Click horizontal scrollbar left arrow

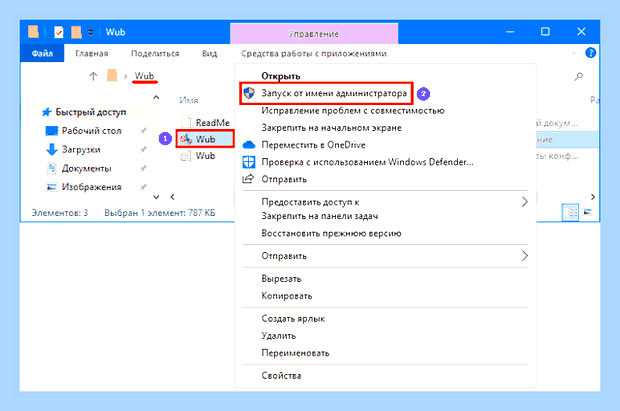click(x=172, y=197)
